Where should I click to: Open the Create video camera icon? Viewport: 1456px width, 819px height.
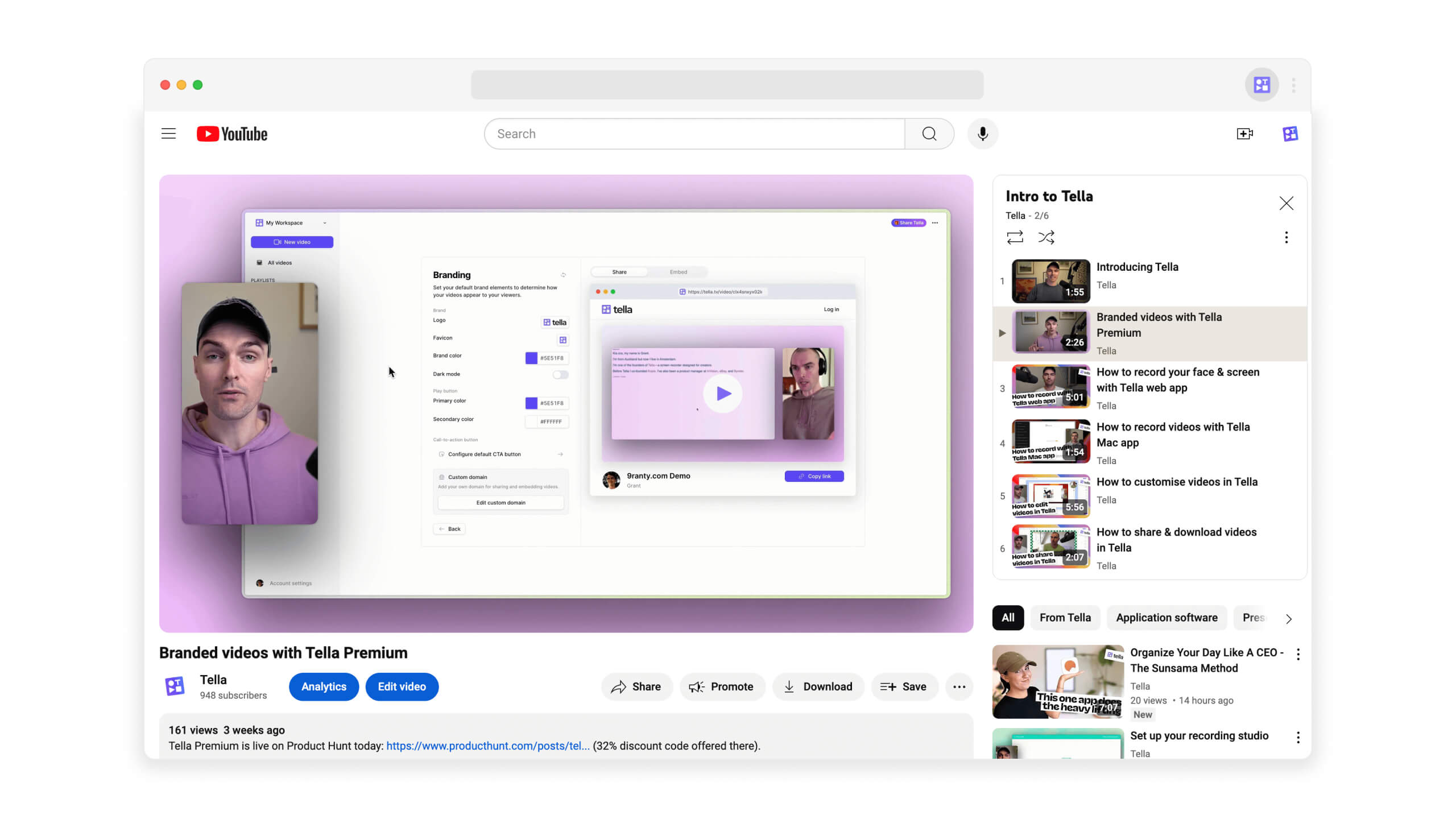1245,134
